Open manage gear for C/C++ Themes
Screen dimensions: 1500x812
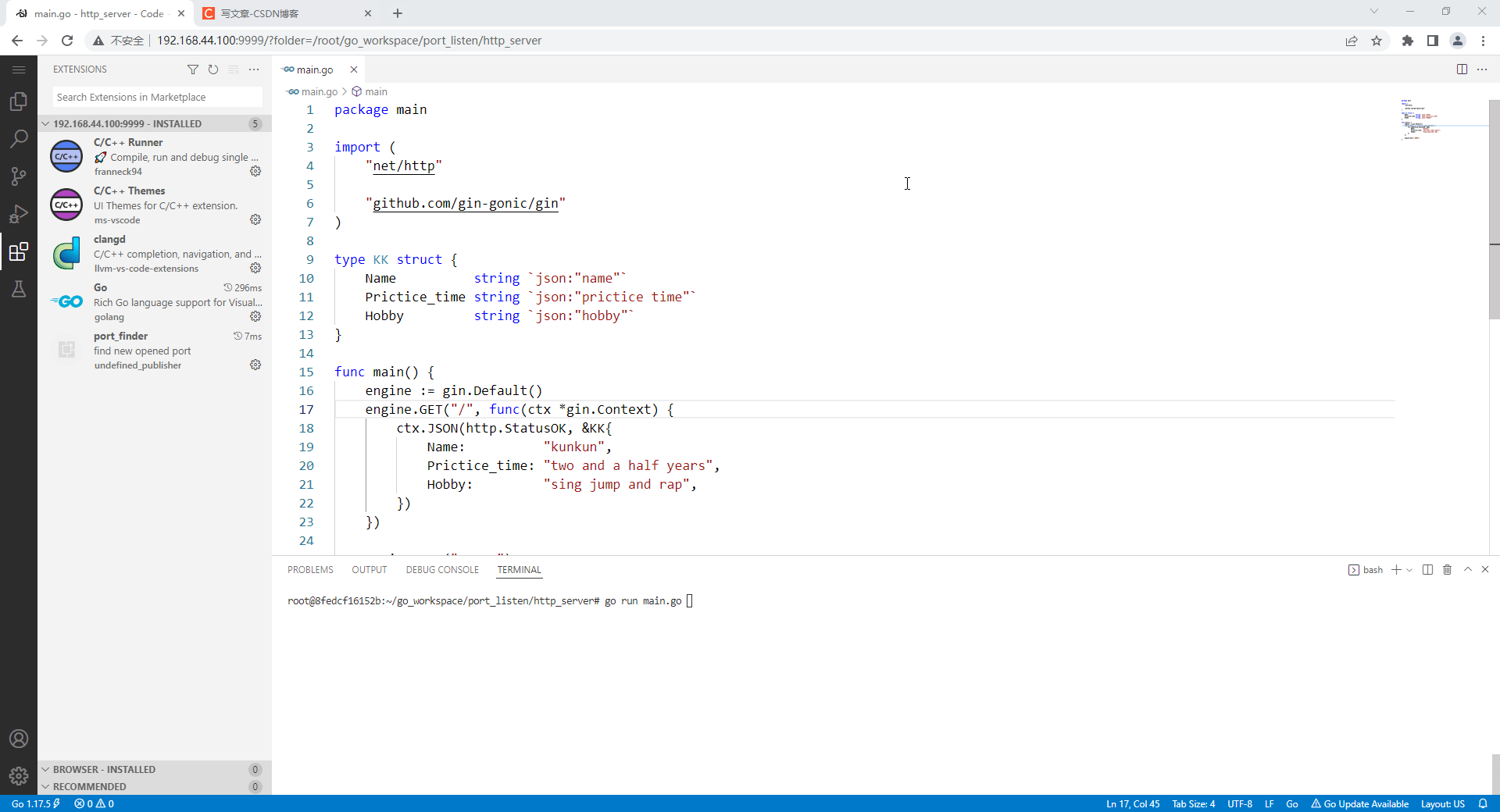tap(255, 219)
